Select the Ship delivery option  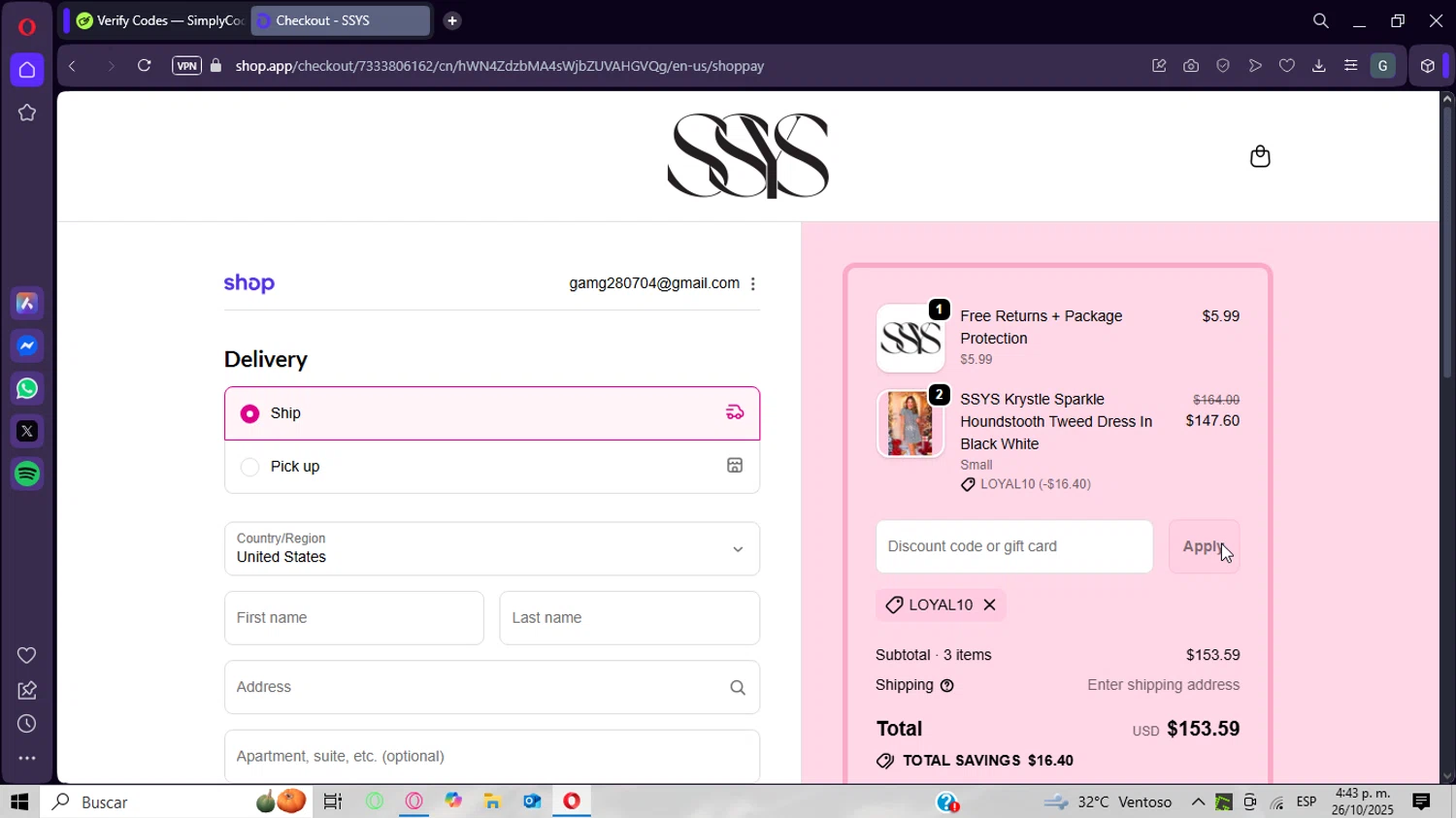tap(492, 413)
